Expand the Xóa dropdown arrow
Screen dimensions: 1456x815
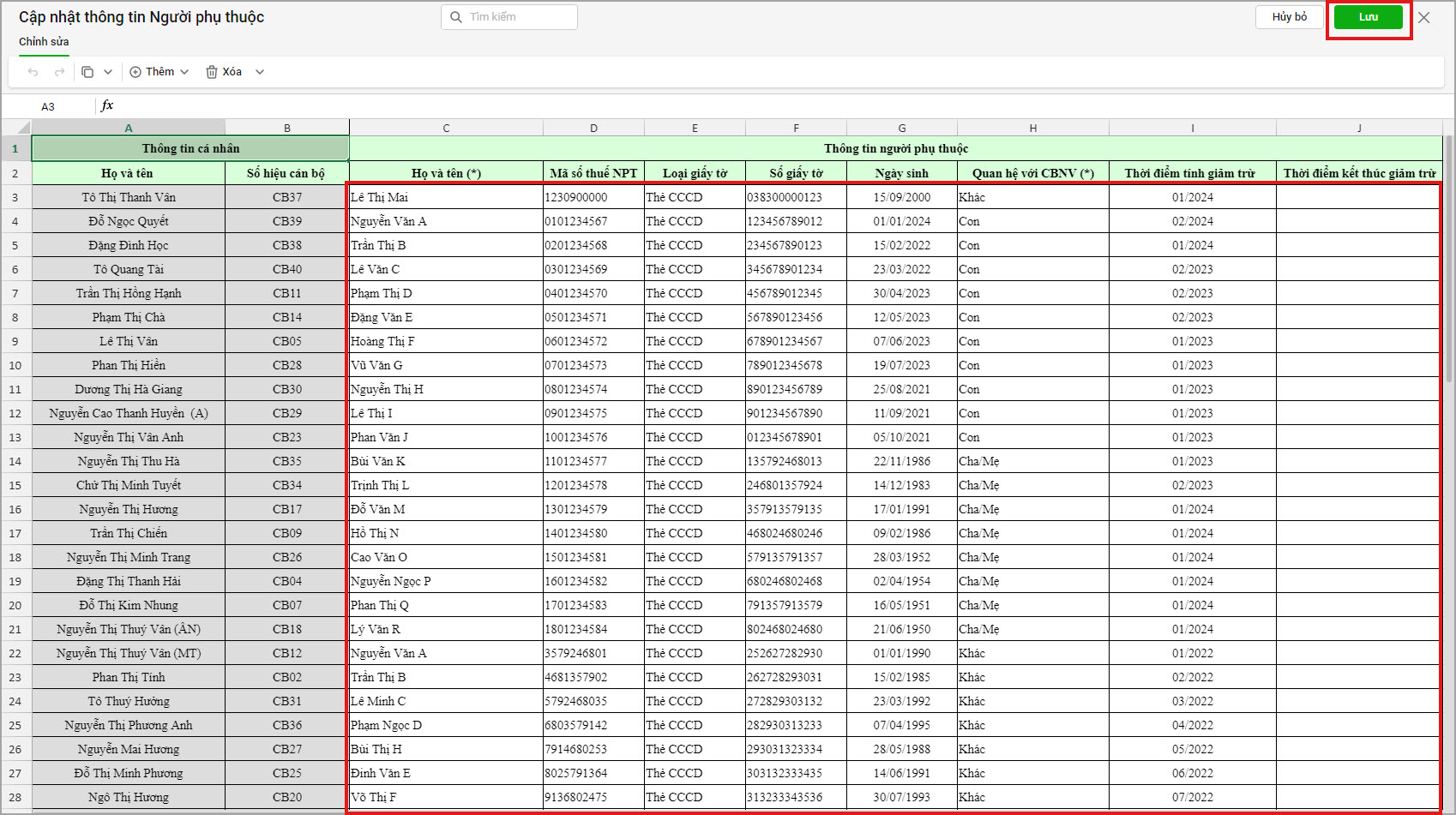coord(260,72)
